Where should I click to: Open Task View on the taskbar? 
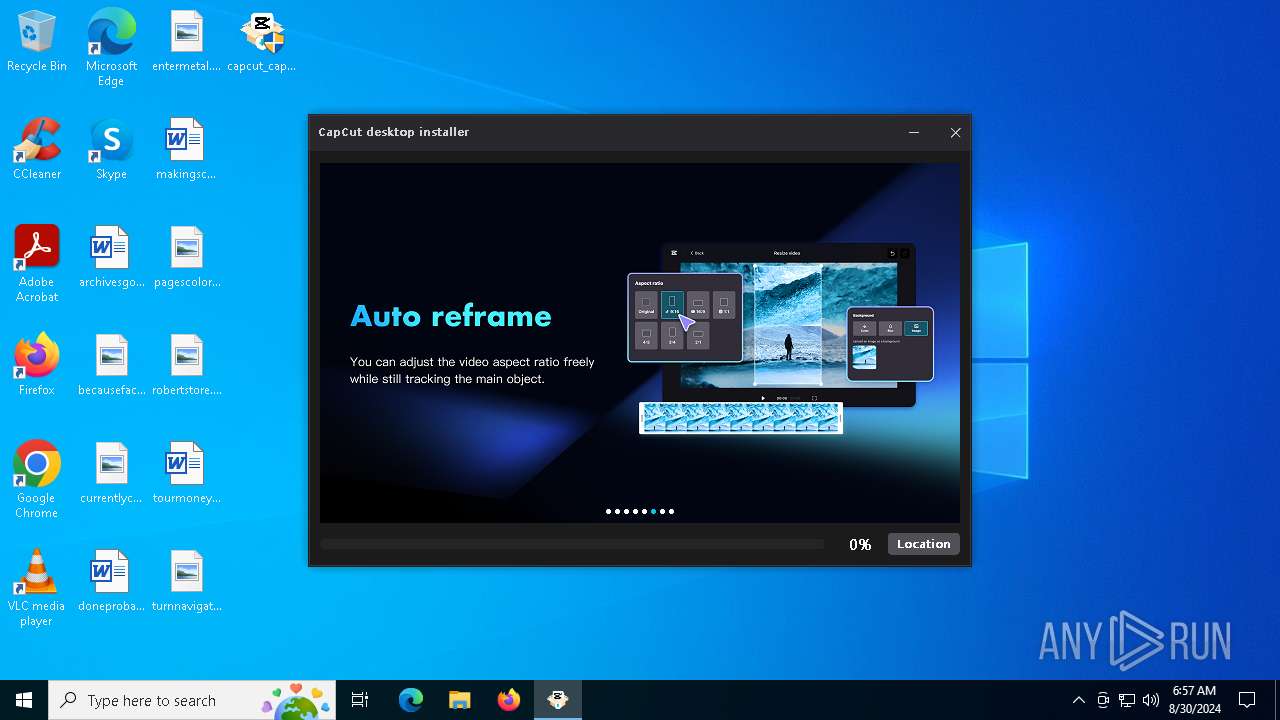click(360, 700)
